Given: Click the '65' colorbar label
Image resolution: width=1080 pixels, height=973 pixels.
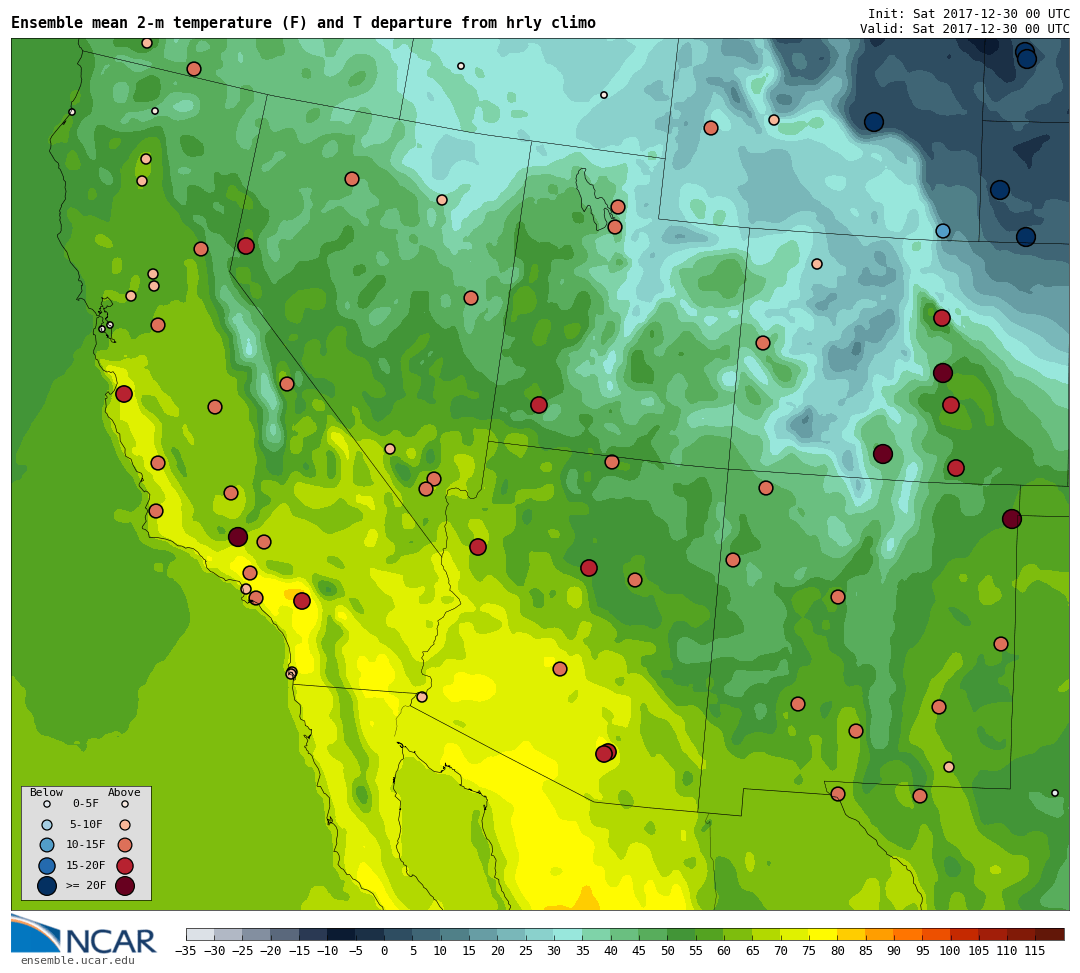Looking at the screenshot, I should pos(753,951).
